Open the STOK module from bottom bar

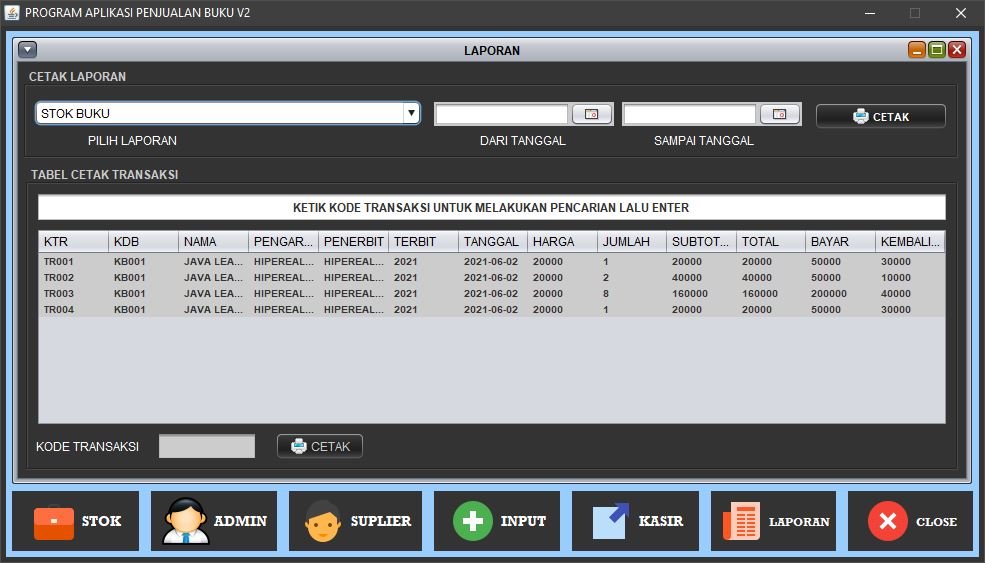76,521
